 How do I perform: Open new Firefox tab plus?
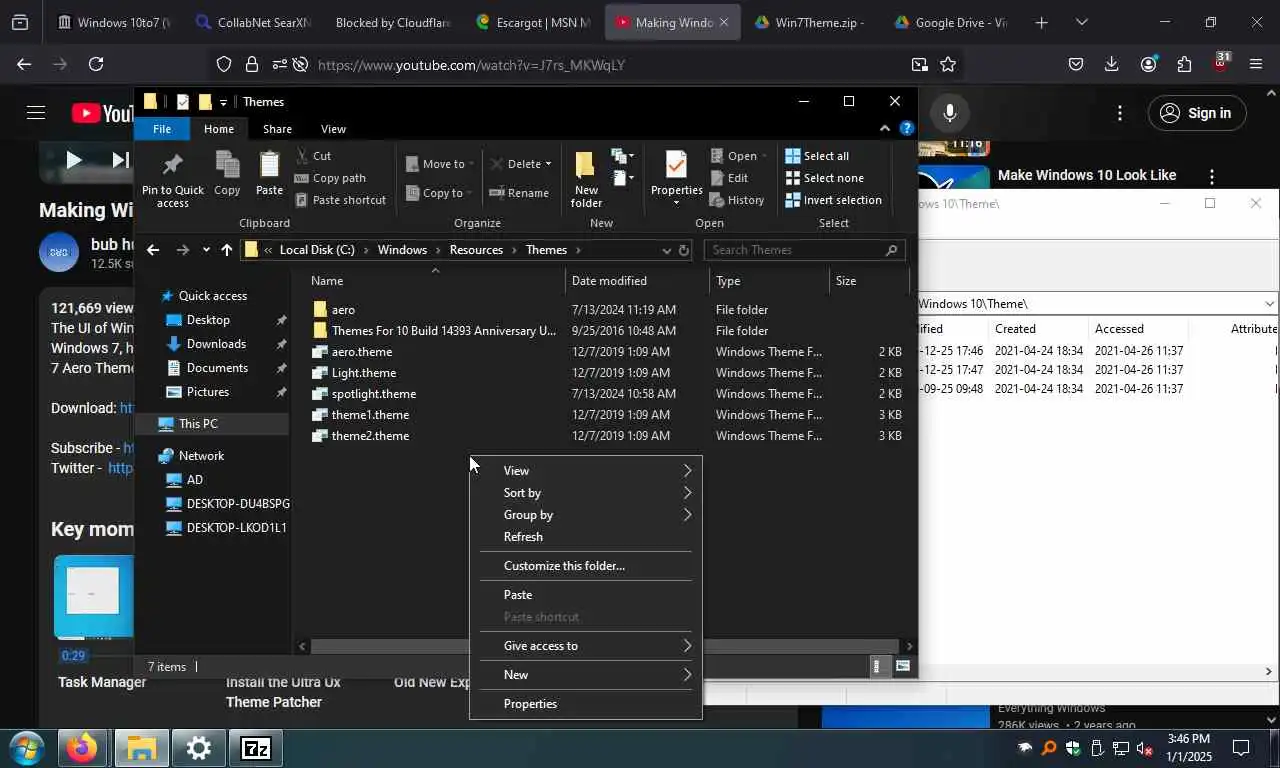point(1041,22)
